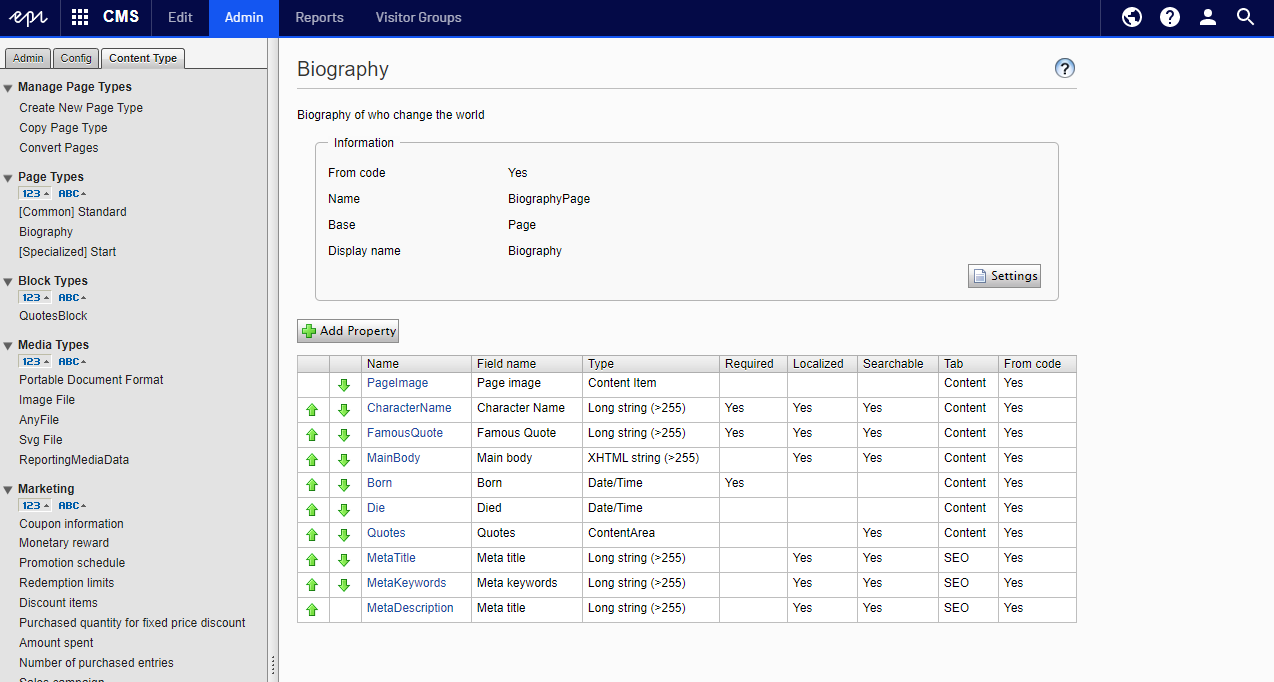
Task: Move MetaDescription property up
Action: click(x=311, y=610)
